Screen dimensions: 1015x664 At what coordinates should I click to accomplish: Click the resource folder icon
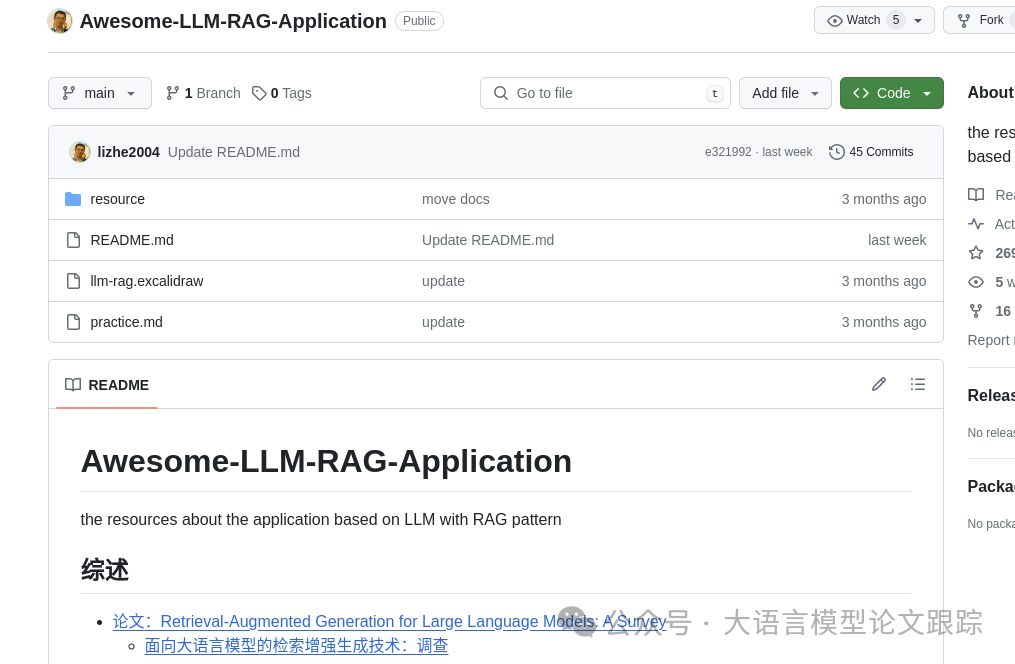click(73, 199)
